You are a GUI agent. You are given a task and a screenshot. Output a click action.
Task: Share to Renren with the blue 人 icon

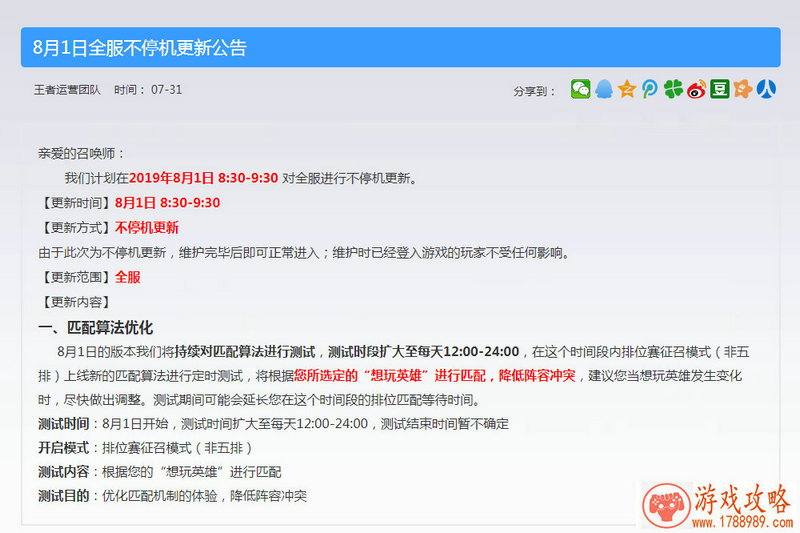tap(766, 89)
